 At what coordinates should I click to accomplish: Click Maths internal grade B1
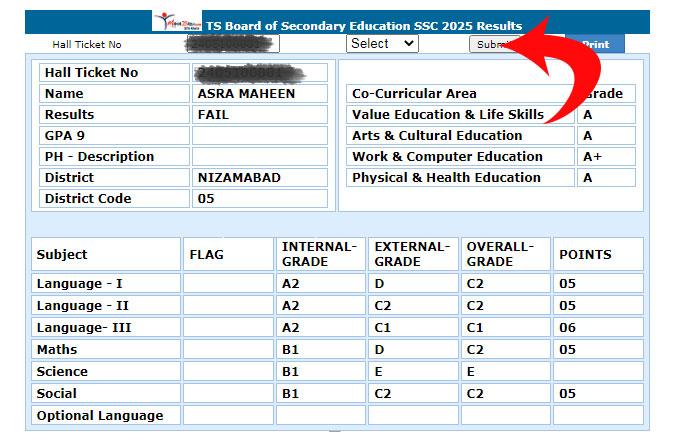coord(321,349)
